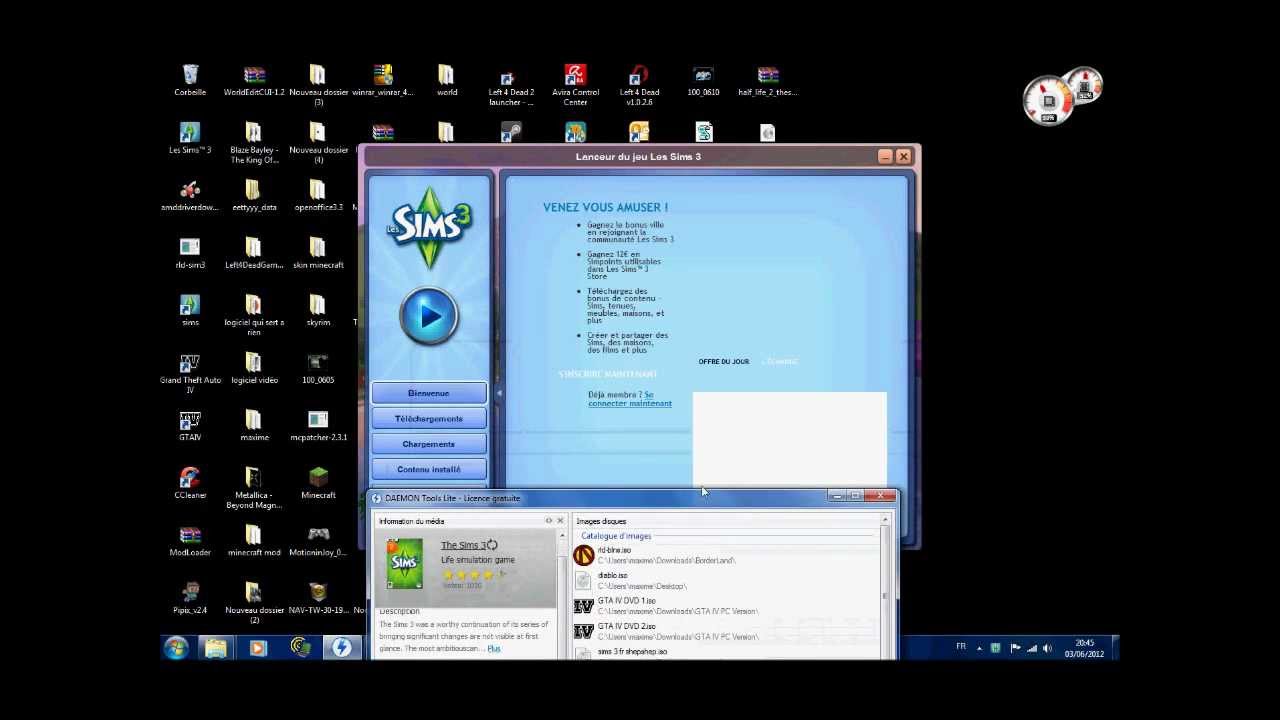Click the DAEMON Tools lightning taskbar icon
The height and width of the screenshot is (720, 1280).
(x=342, y=648)
